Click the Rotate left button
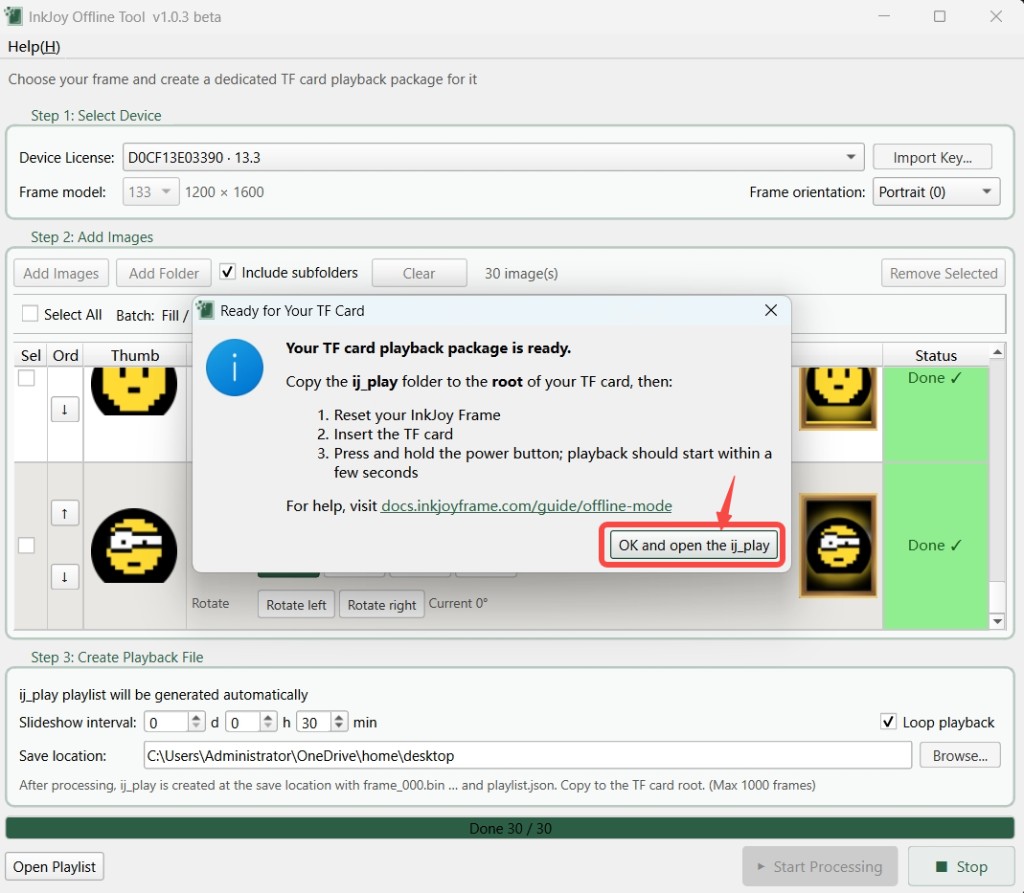 (296, 604)
